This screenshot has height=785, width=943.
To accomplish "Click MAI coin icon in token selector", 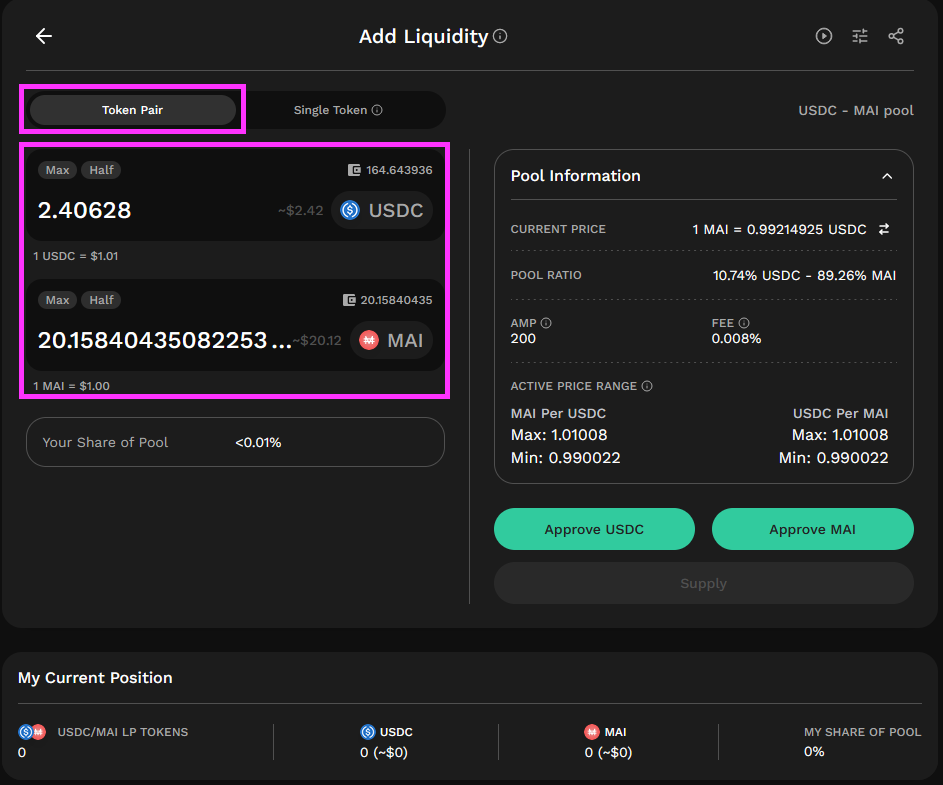I will pos(369,340).
